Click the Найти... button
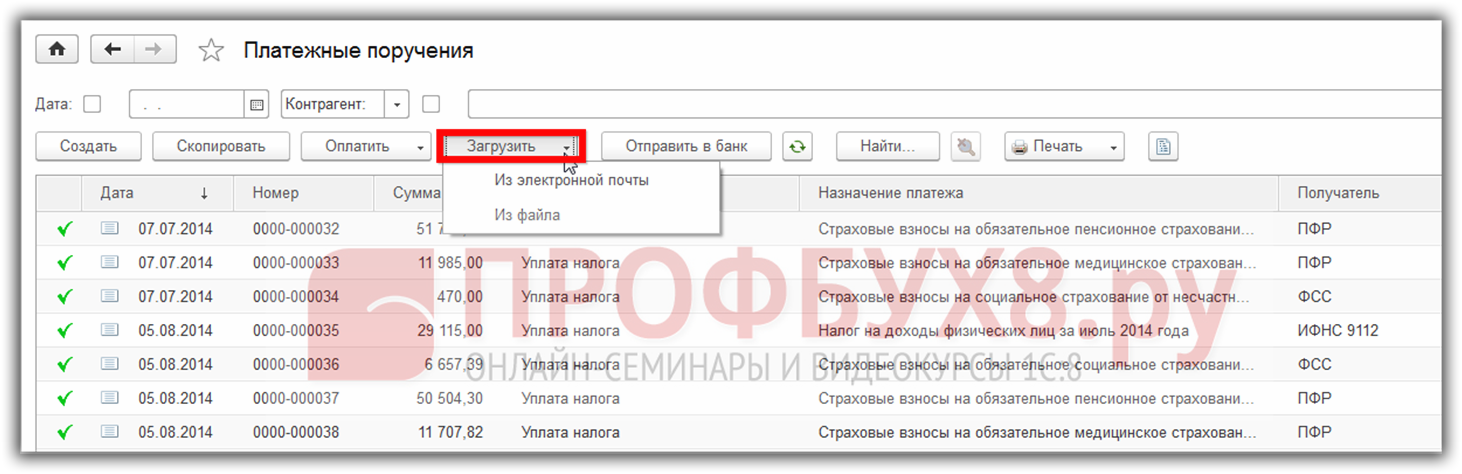 (x=887, y=146)
